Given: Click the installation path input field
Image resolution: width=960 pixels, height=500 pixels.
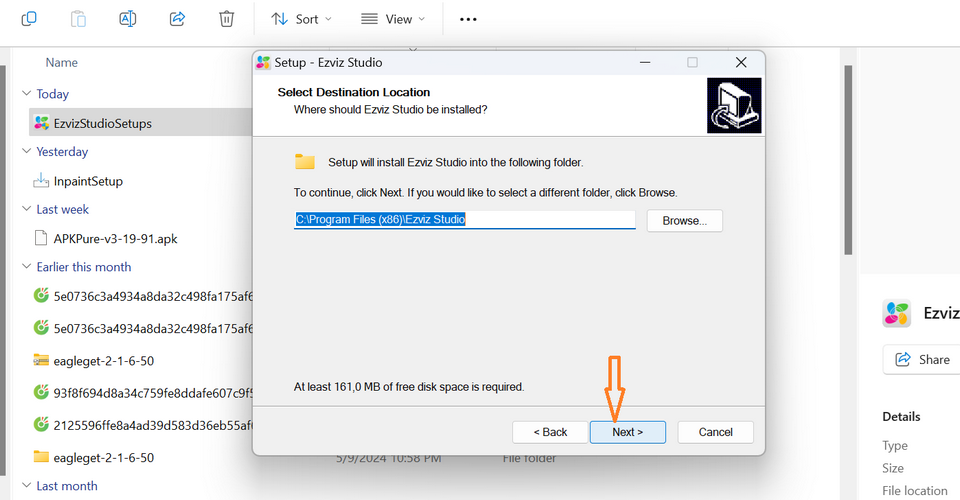Looking at the screenshot, I should point(465,220).
